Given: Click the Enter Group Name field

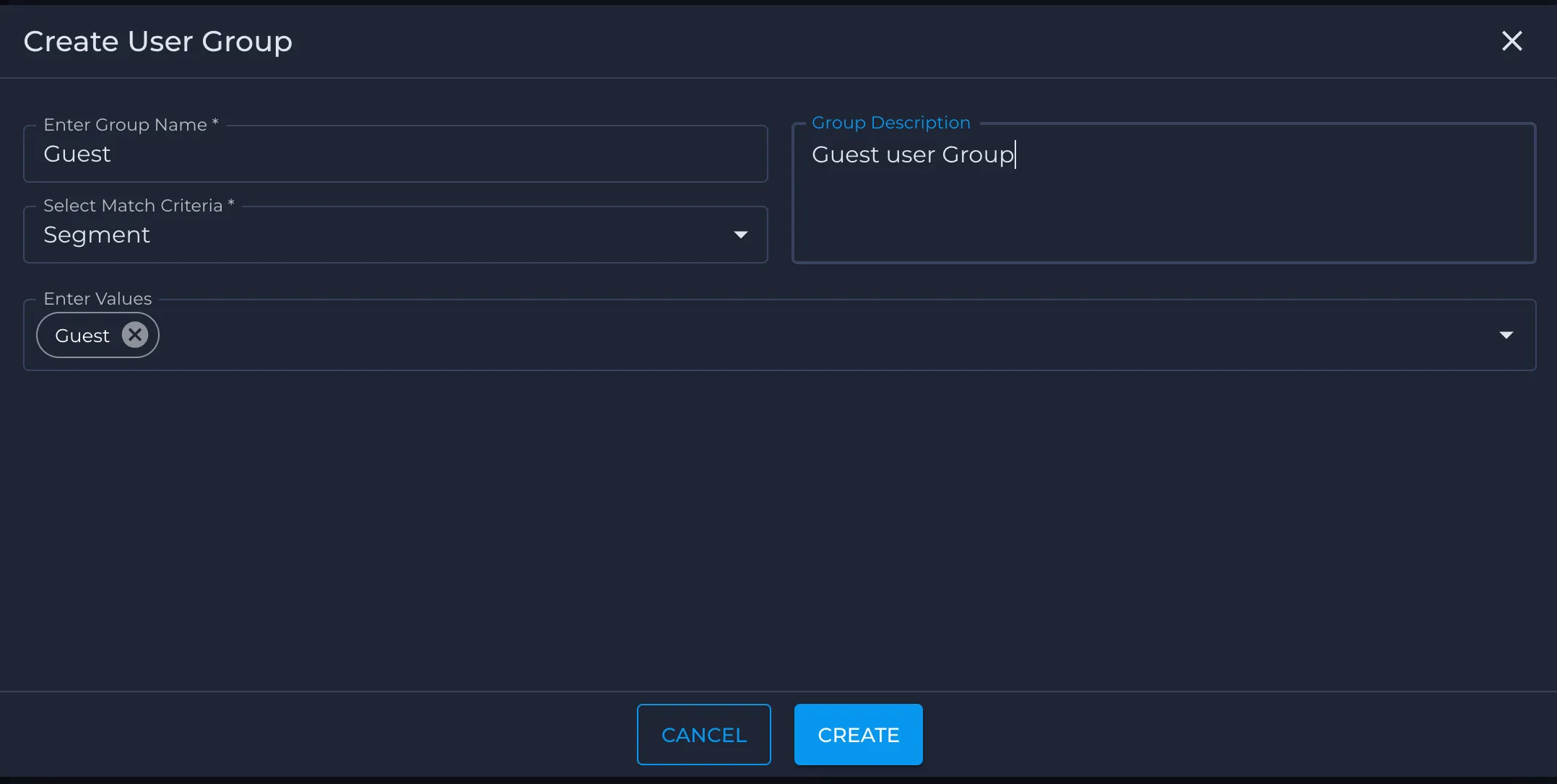Looking at the screenshot, I should 396,154.
